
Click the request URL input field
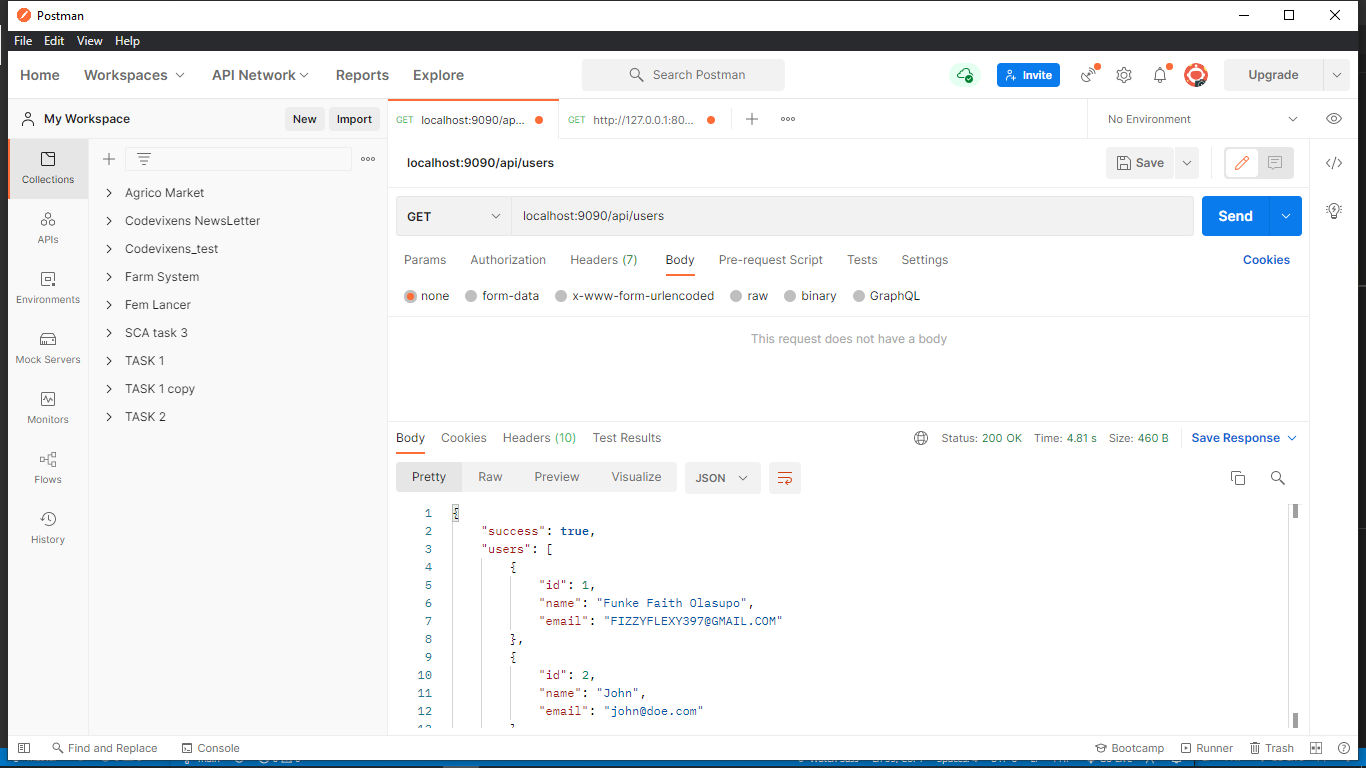[x=850, y=216]
